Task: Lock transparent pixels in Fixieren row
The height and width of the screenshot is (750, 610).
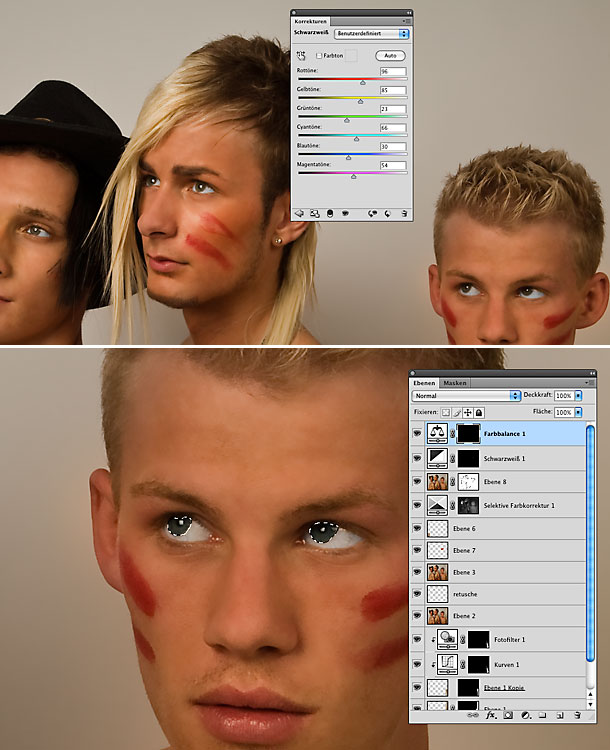Action: pos(445,412)
